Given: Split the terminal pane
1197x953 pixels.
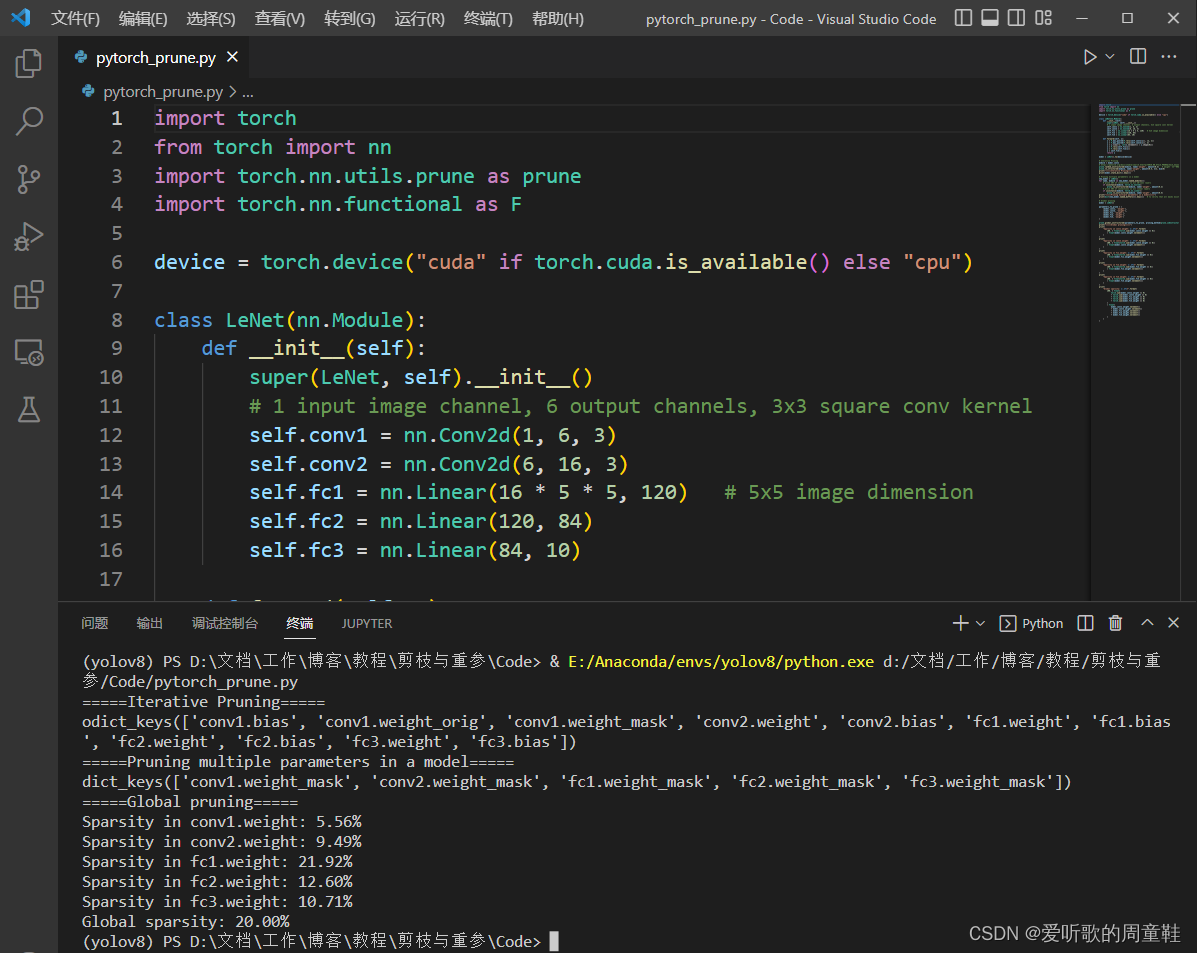Looking at the screenshot, I should (x=1085, y=623).
